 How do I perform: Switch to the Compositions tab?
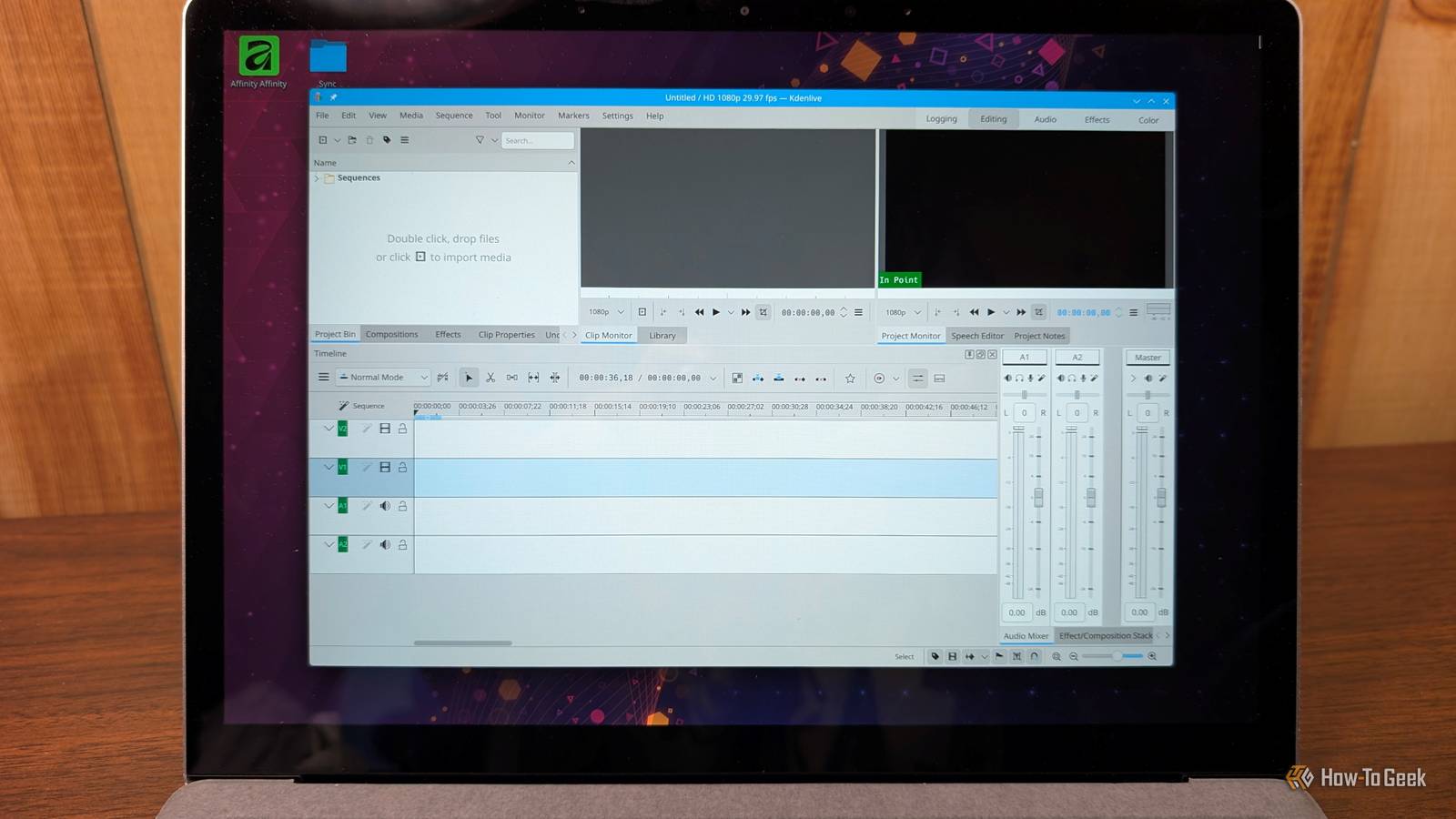pyautogui.click(x=392, y=335)
